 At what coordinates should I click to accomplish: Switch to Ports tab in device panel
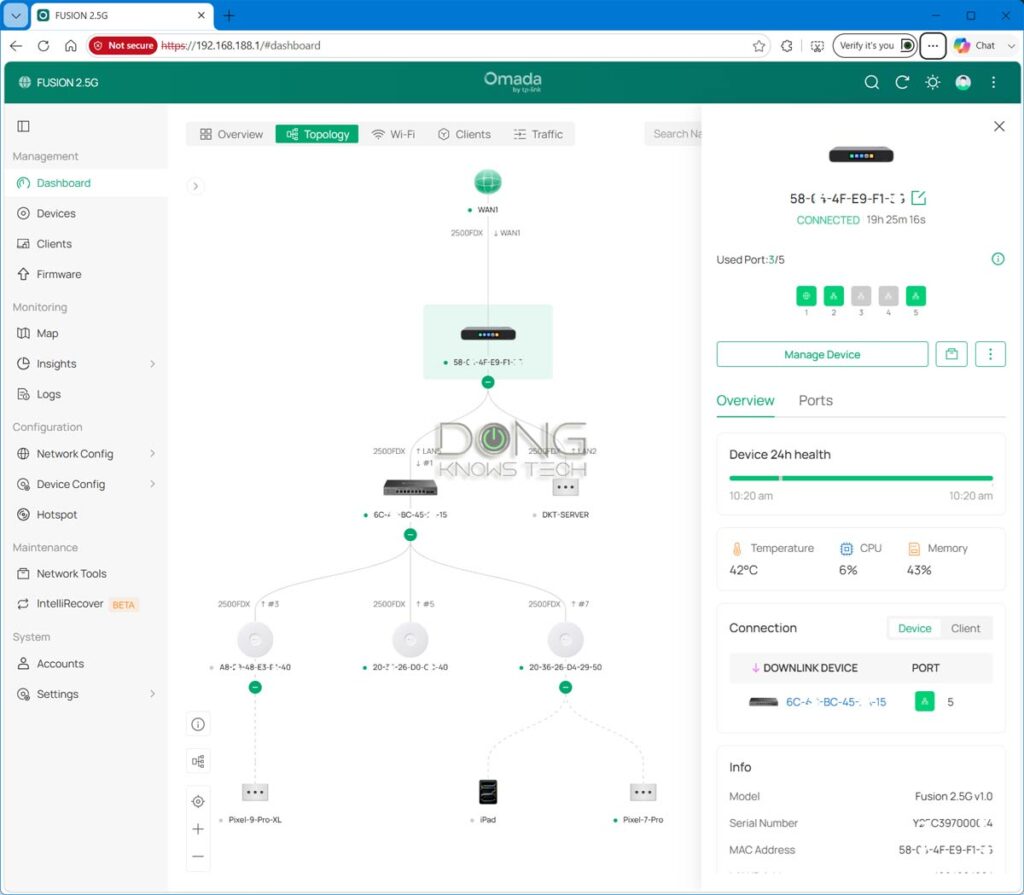816,400
